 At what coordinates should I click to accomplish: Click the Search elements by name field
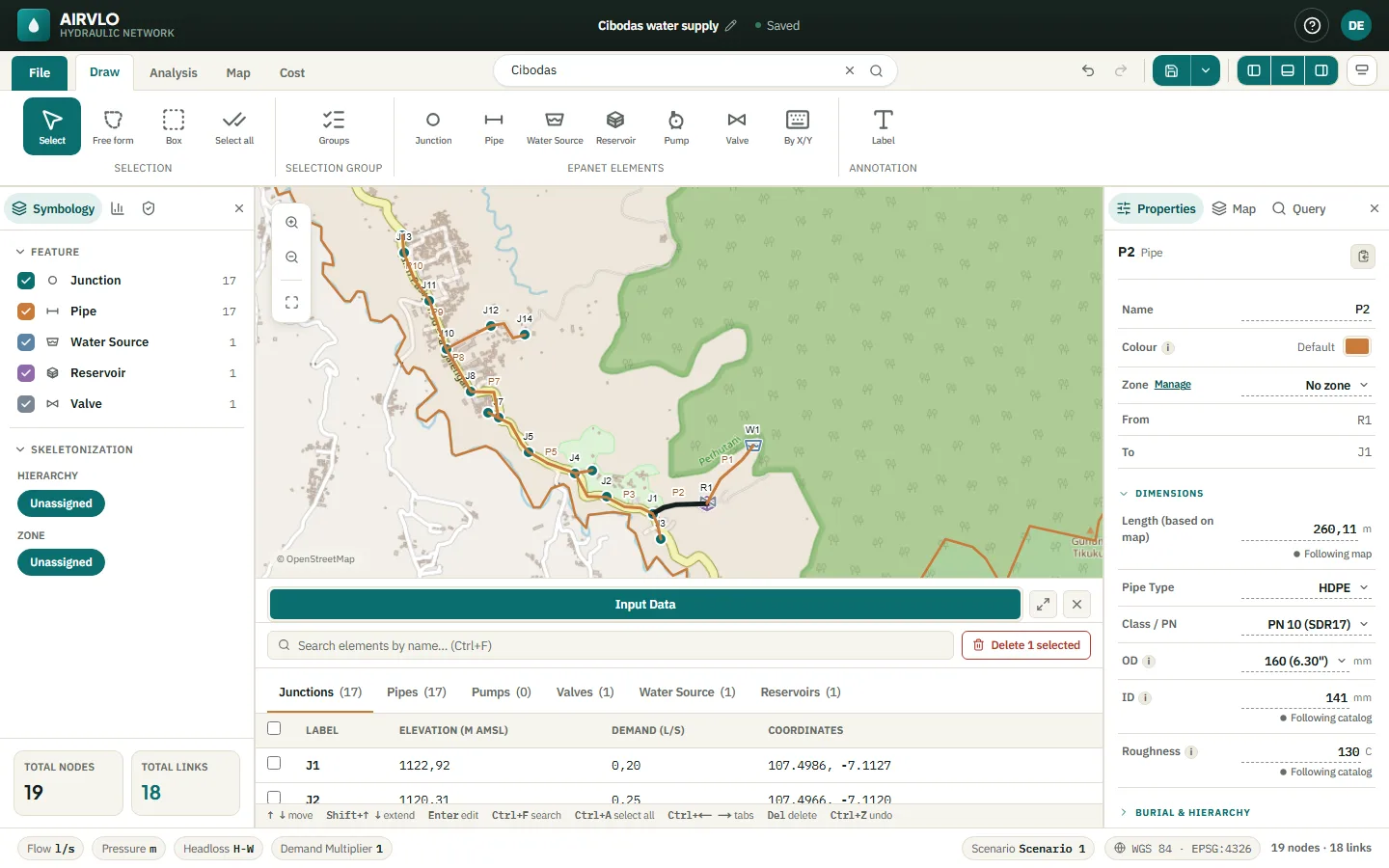click(611, 646)
